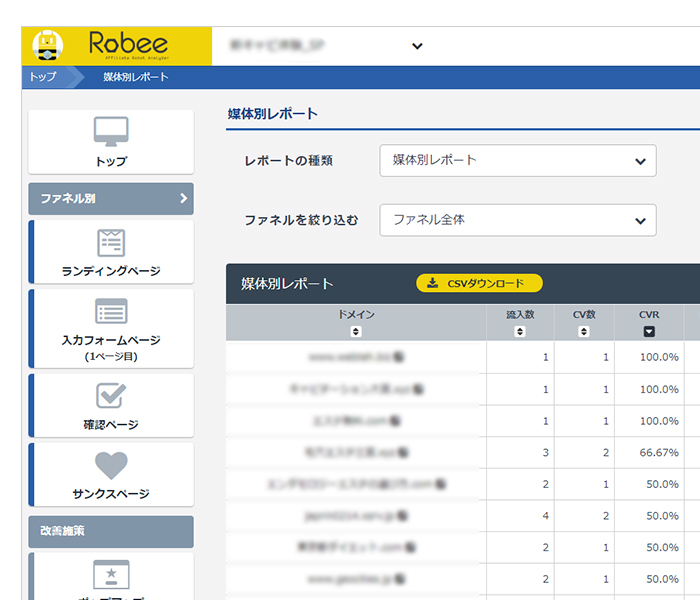Sort by 流入数 column arrows

pyautogui.click(x=520, y=331)
